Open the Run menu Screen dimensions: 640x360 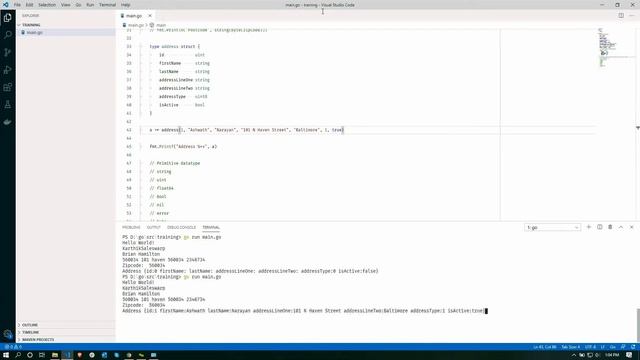[x=90, y=5]
